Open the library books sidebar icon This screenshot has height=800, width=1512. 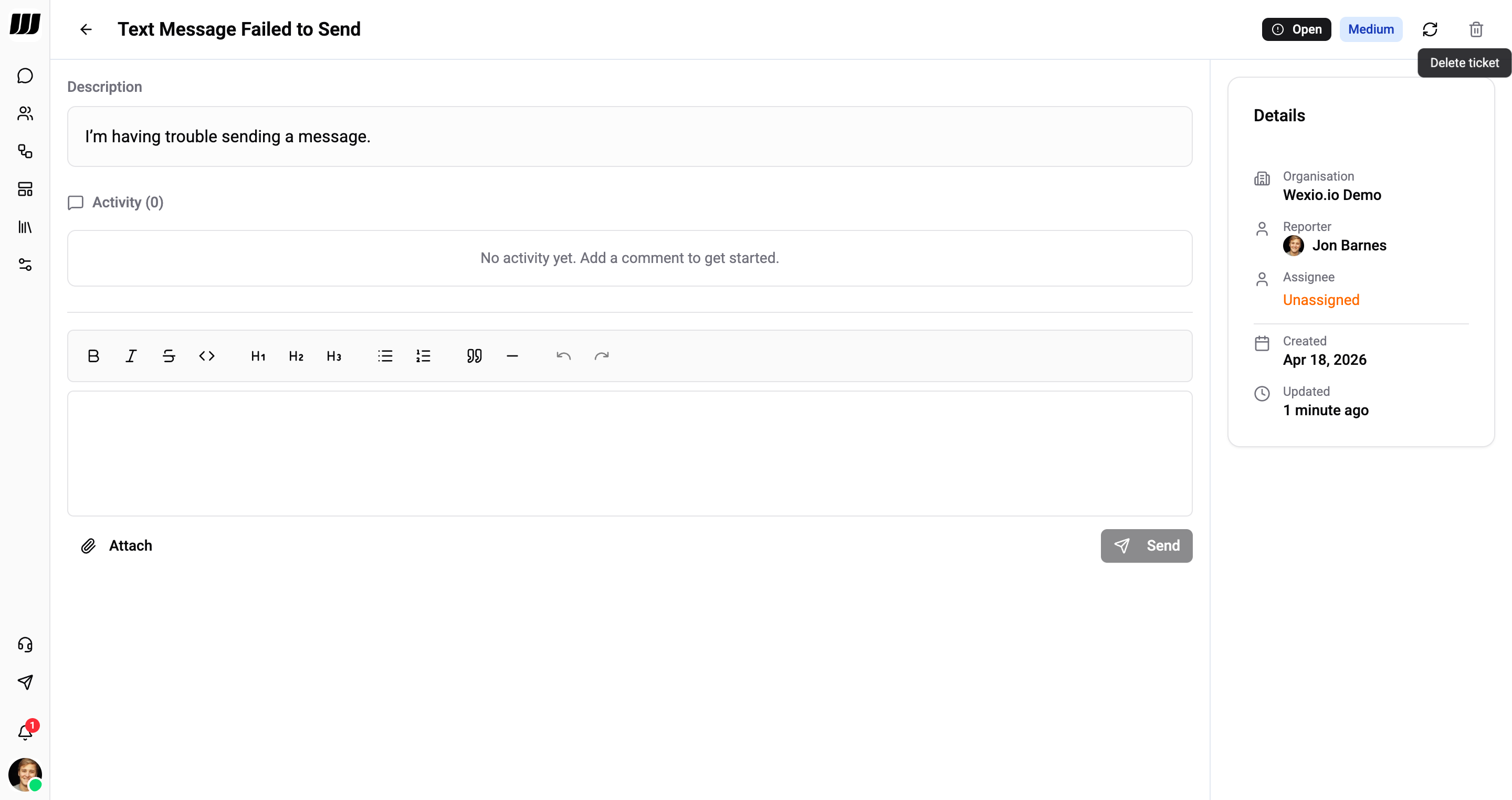[25, 227]
